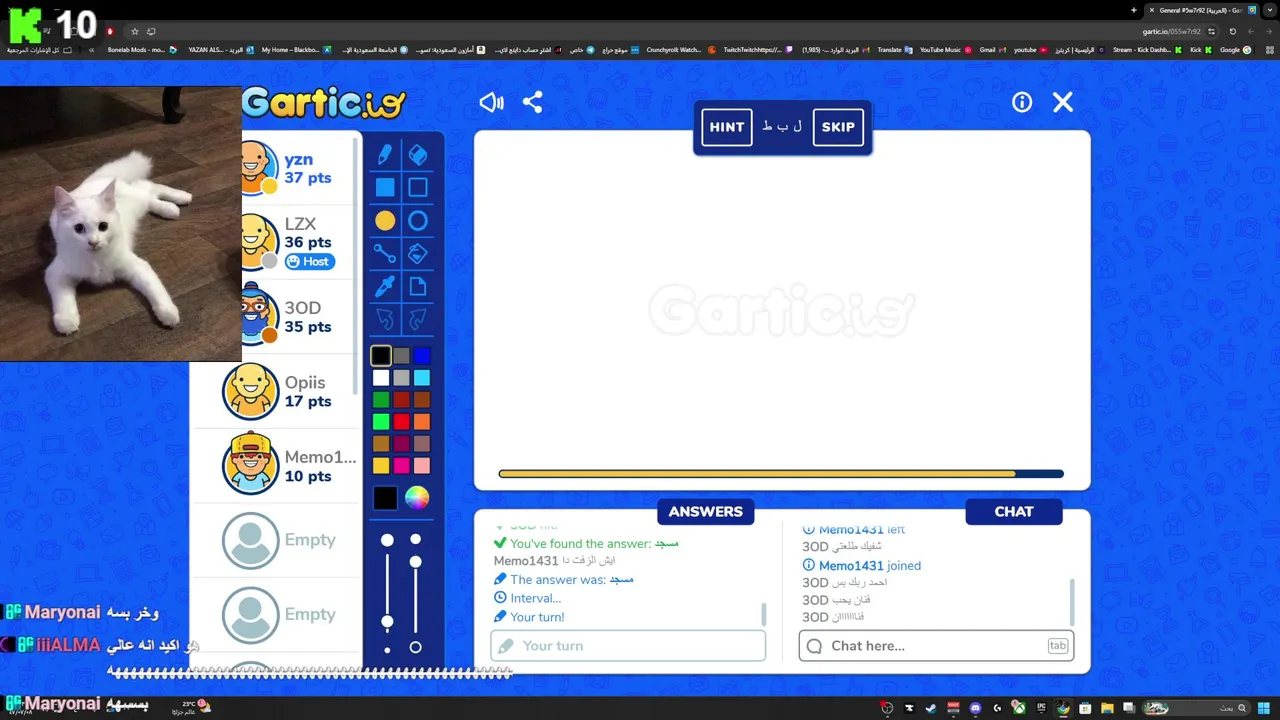
Task: Select the paint bucket fill tool
Action: point(418,253)
